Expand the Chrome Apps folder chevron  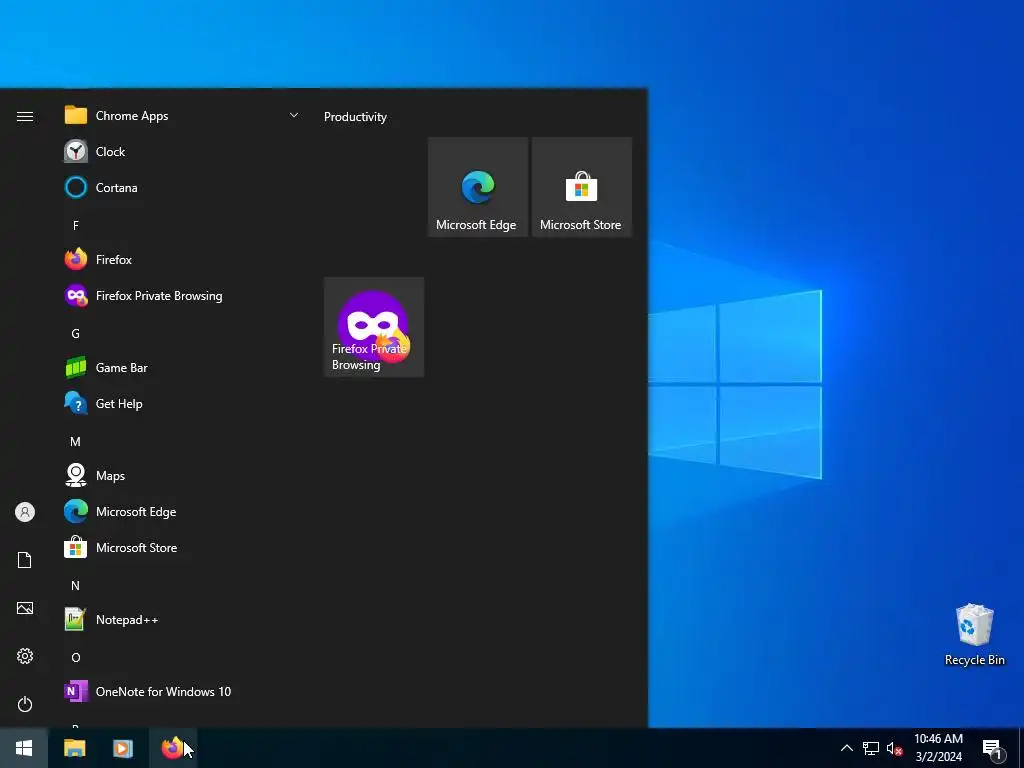click(294, 116)
